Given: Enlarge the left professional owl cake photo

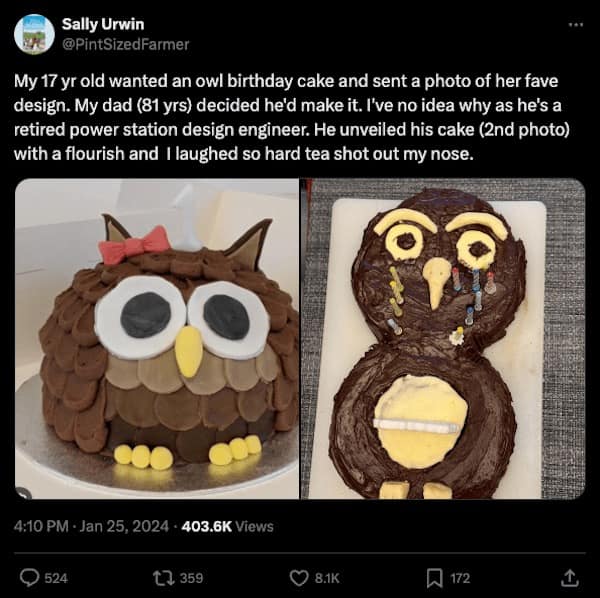Looking at the screenshot, I should (156, 338).
